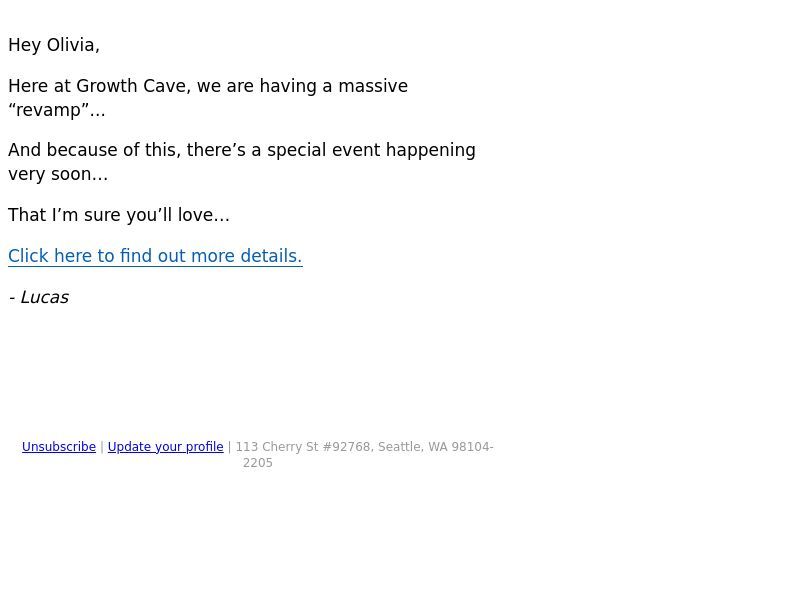The height and width of the screenshot is (600, 800).
Task: Click the quoted word 'revamp'
Action: pos(48,110)
